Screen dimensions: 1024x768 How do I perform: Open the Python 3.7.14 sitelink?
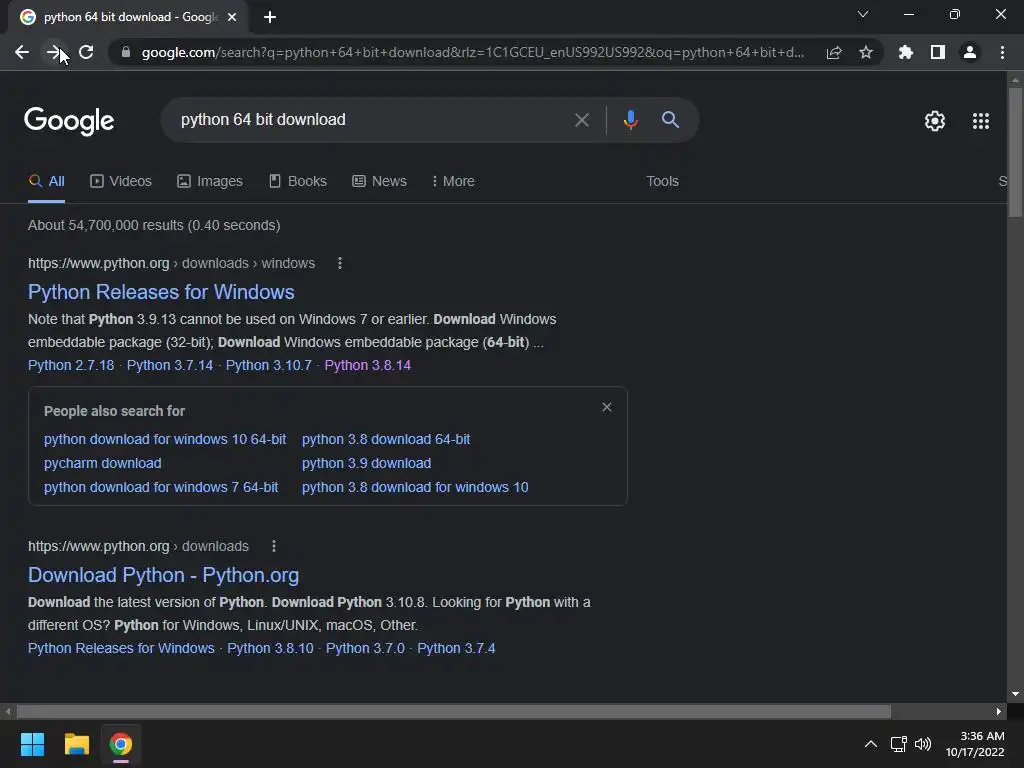[170, 365]
